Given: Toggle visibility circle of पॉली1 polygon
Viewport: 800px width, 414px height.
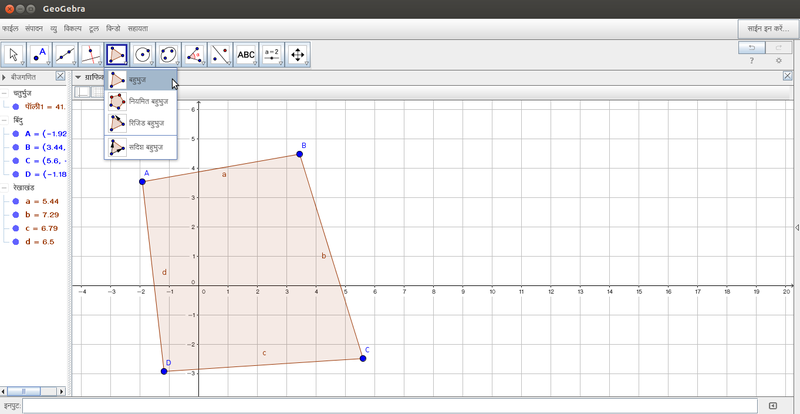Looking at the screenshot, I should point(15,107).
